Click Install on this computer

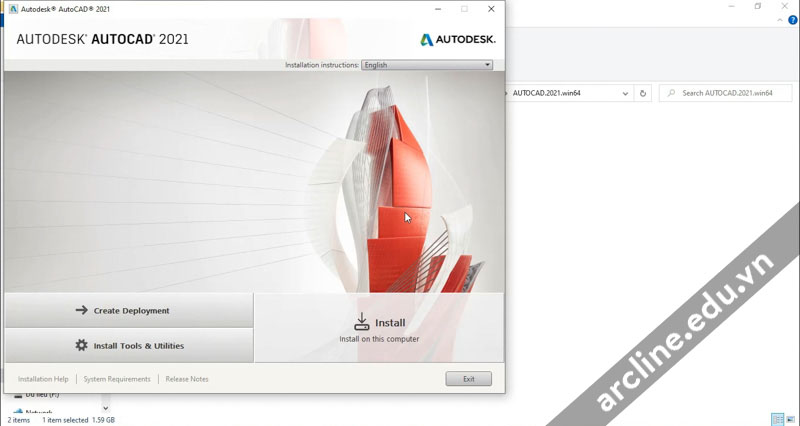(x=379, y=328)
